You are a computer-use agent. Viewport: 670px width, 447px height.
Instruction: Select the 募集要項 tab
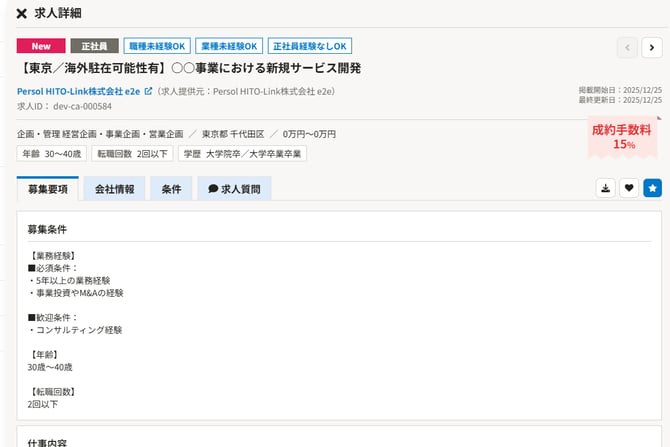tap(47, 188)
